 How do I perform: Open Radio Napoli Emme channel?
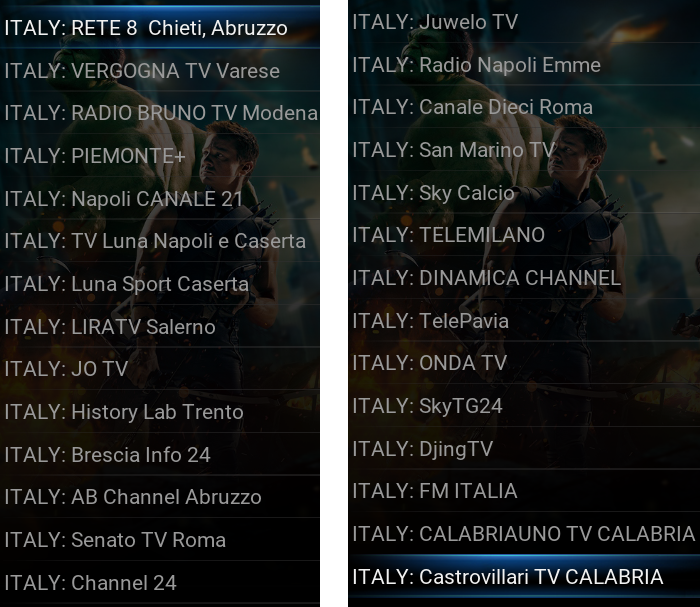coord(524,65)
